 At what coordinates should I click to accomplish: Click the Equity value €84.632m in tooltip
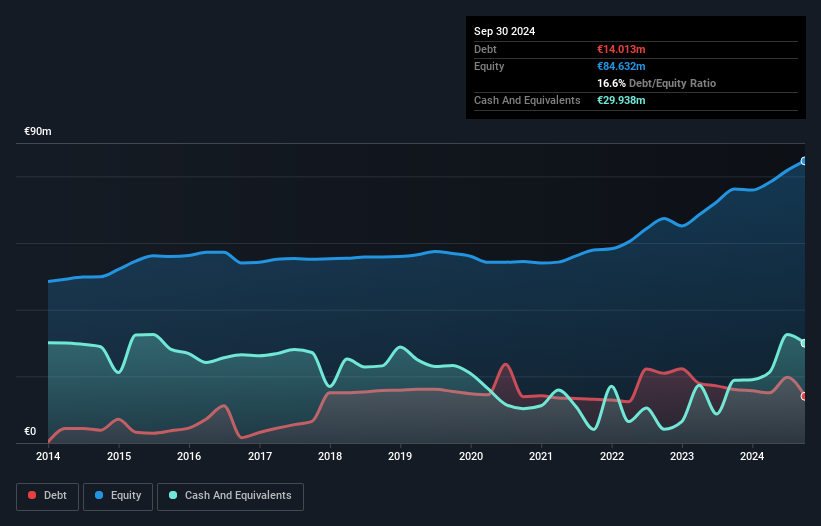(621, 66)
